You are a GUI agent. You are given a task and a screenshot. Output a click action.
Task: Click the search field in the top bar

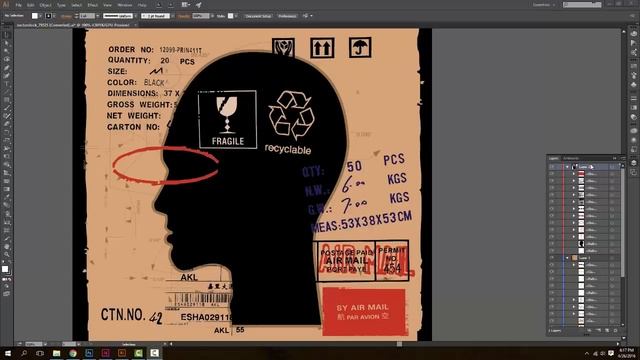click(x=582, y=4)
